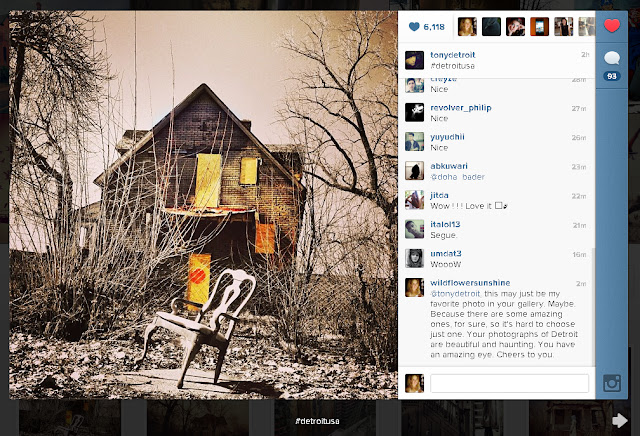Toggle the red heart like button
The height and width of the screenshot is (436, 640).
611,26
